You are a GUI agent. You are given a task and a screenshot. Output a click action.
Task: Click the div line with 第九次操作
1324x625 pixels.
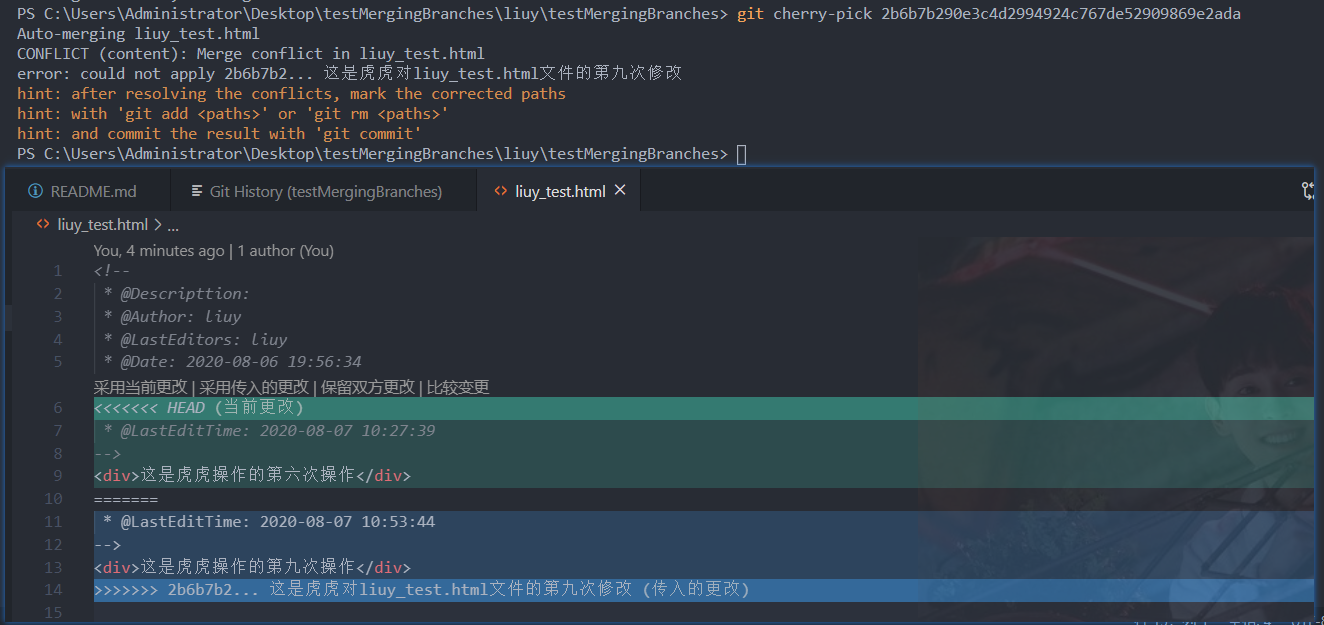(x=252, y=567)
